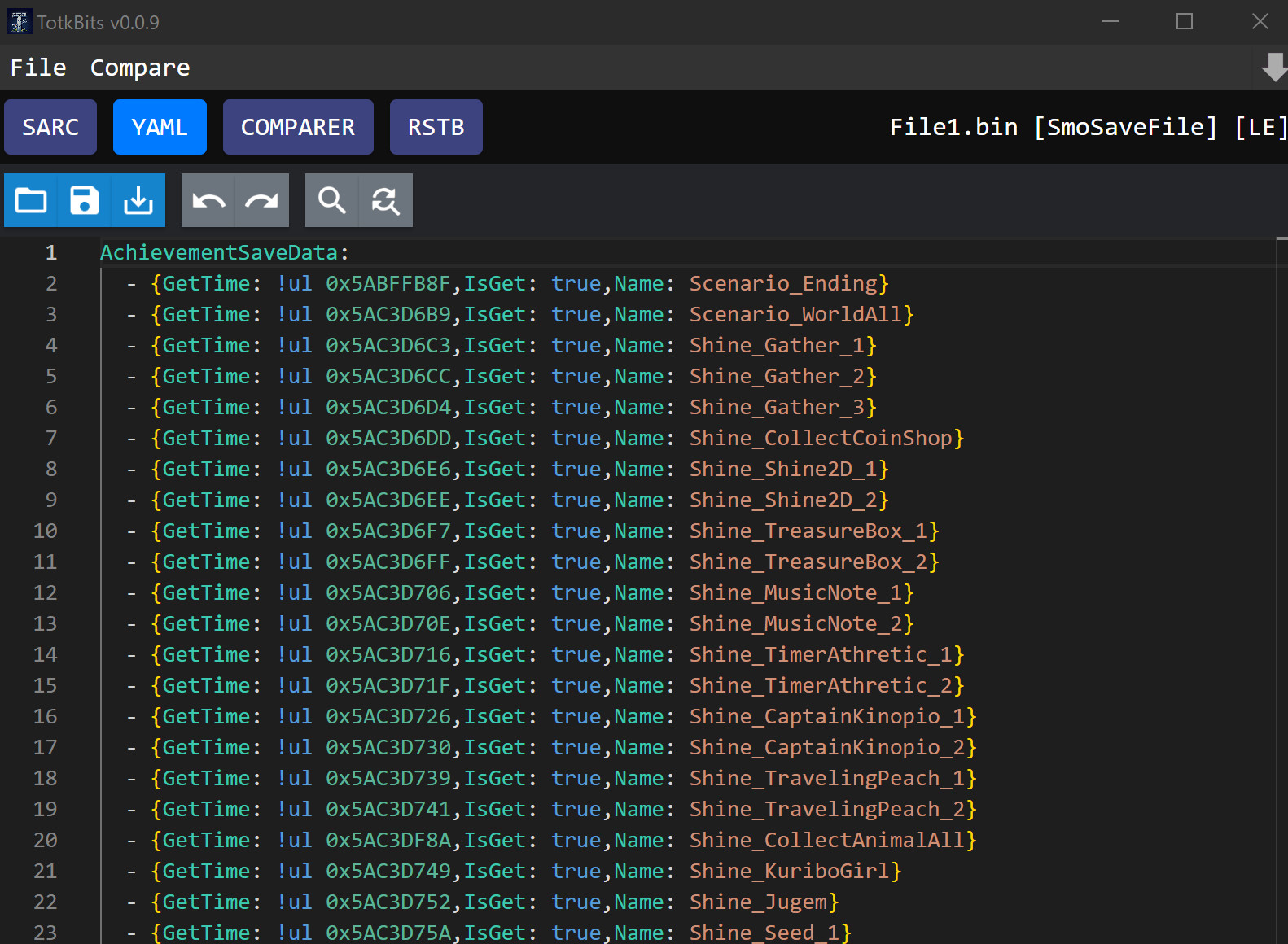1288x944 pixels.
Task: Click the open folder icon
Action: click(x=31, y=200)
